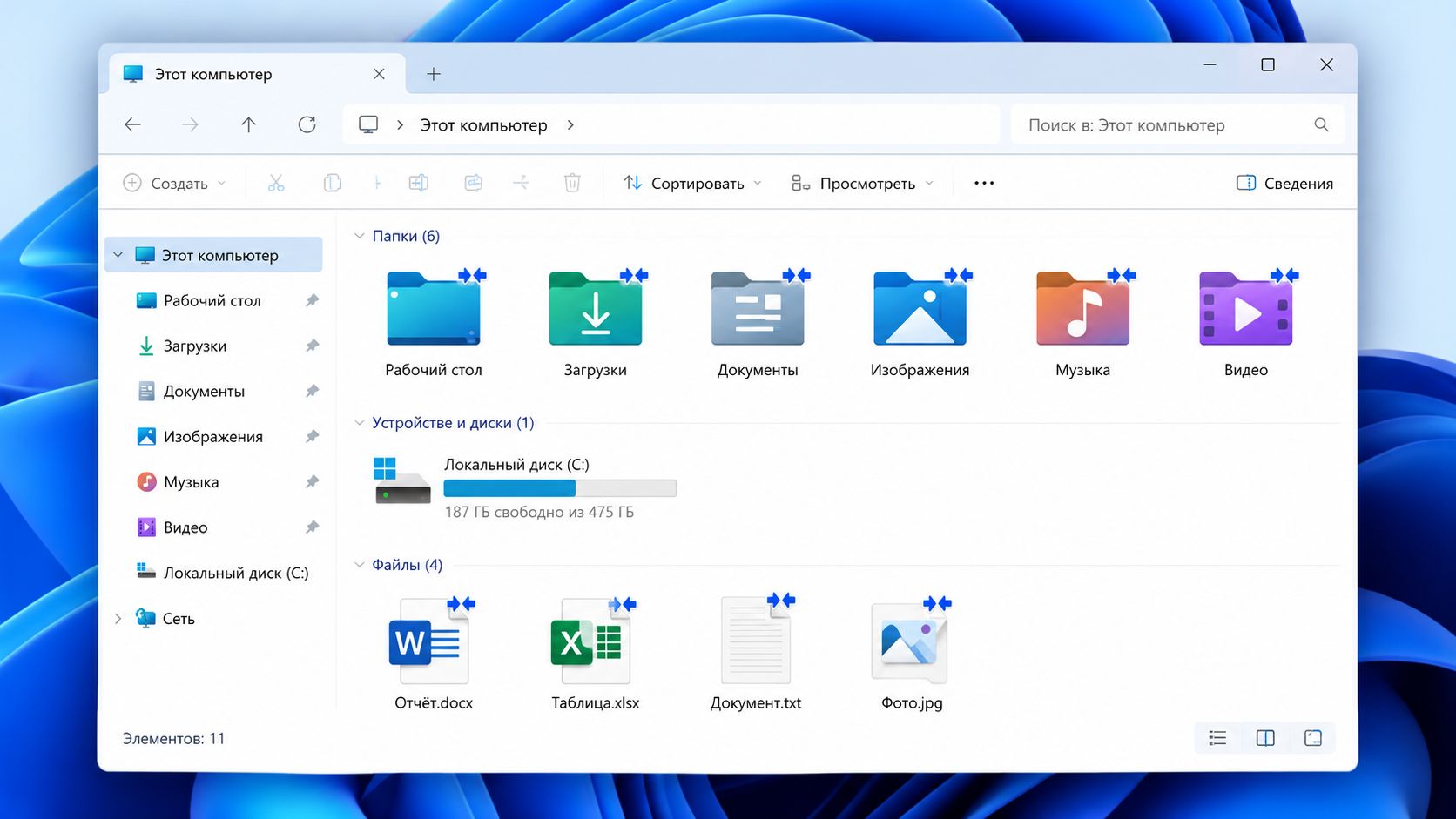The width and height of the screenshot is (1456, 819).
Task: Click the Delete trash icon
Action: pyautogui.click(x=572, y=183)
